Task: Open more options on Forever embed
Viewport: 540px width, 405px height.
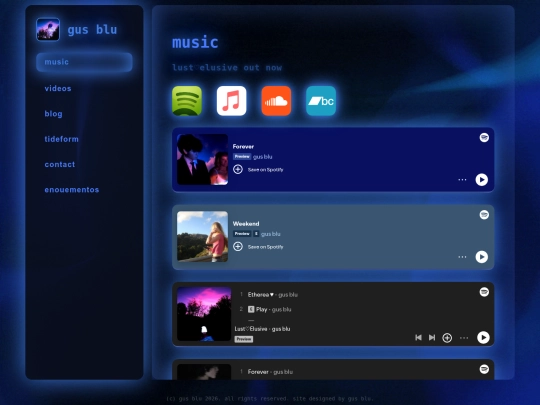Action: 462,180
